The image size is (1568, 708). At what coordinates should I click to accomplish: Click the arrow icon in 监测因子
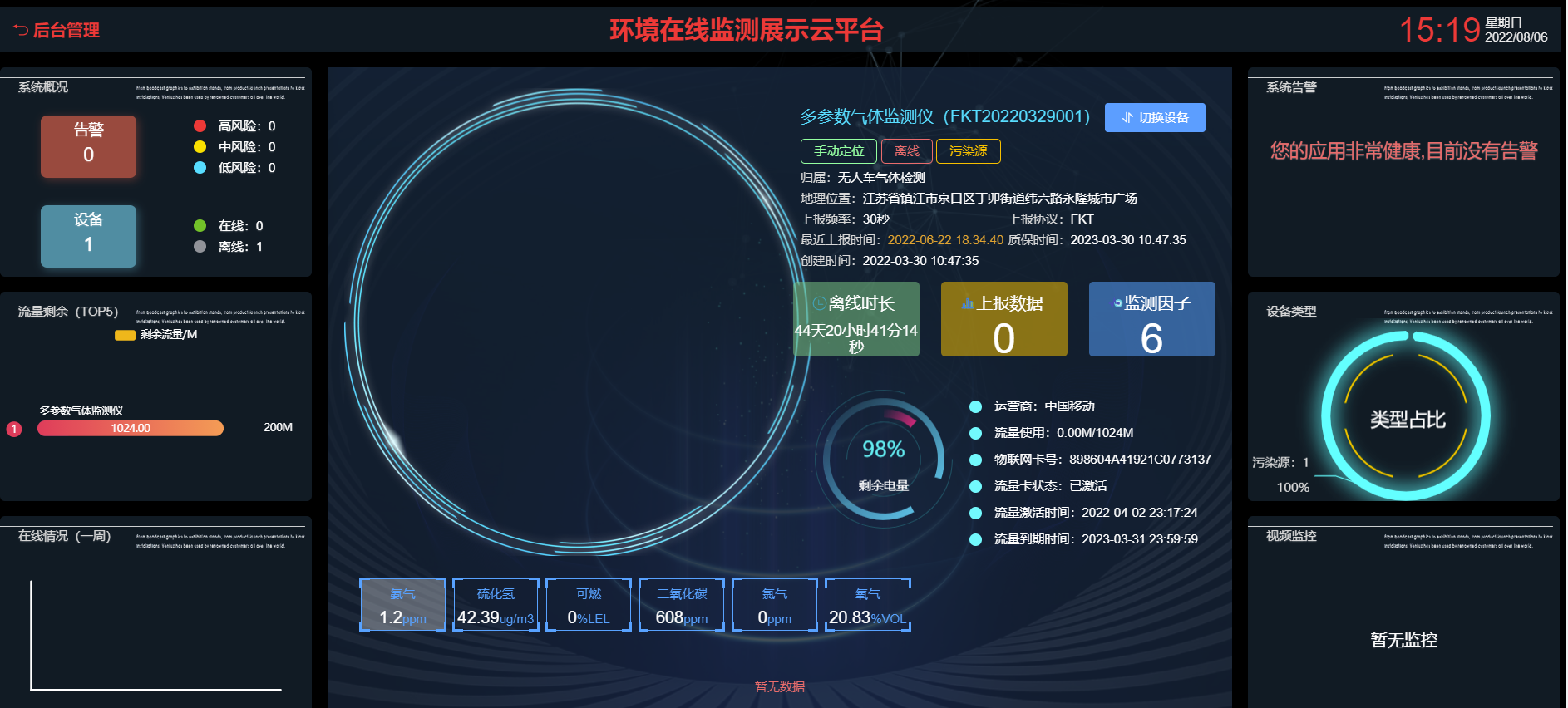click(1118, 303)
